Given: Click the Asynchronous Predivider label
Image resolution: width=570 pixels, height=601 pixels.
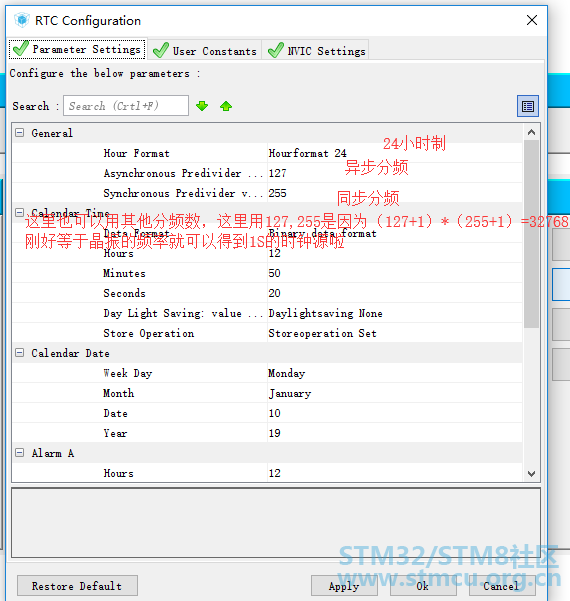Looking at the screenshot, I should pyautogui.click(x=183, y=173).
